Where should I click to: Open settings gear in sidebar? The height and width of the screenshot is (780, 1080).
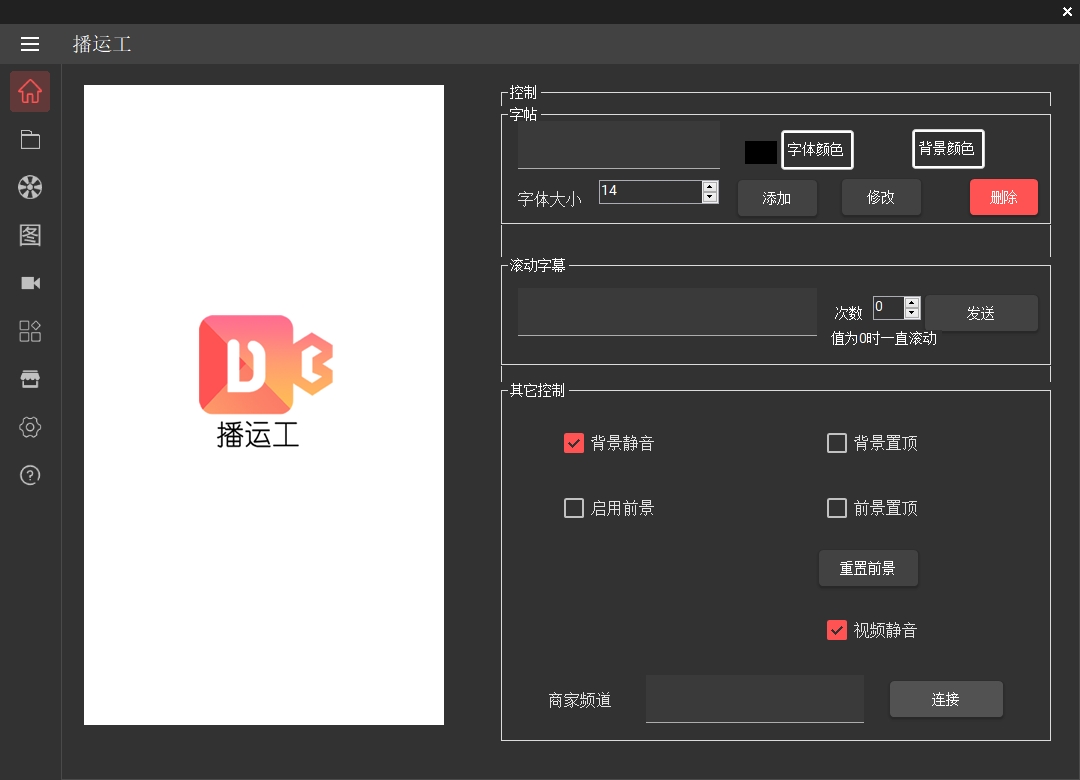pyautogui.click(x=30, y=427)
